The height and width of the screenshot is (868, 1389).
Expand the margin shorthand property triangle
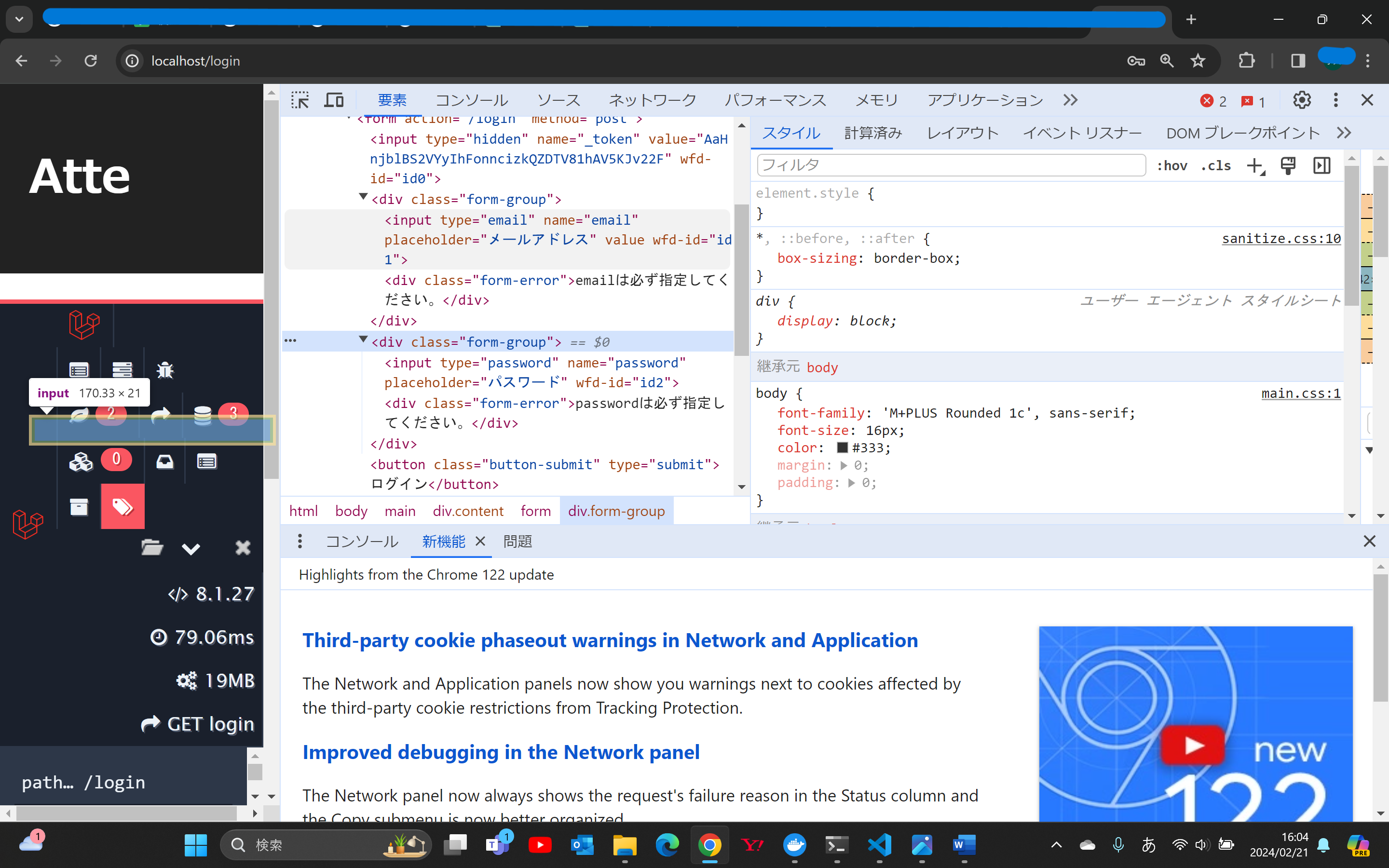844,465
